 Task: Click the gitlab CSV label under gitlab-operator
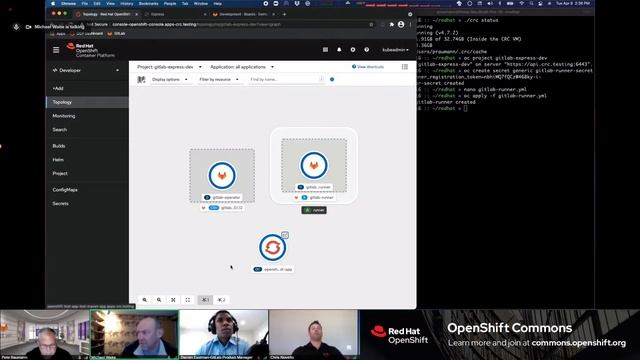[223, 208]
